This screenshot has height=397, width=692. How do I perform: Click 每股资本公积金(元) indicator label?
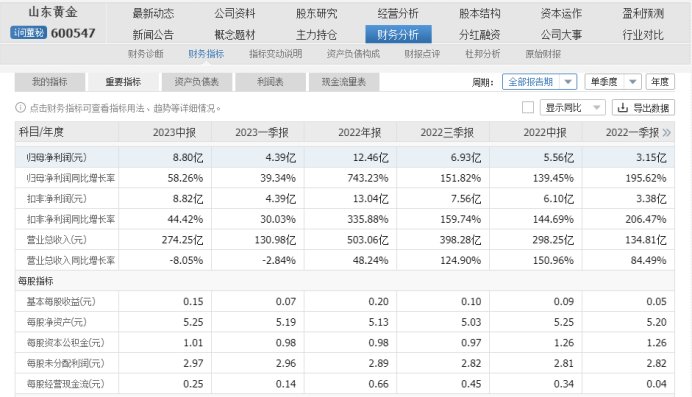pyautogui.click(x=65, y=343)
